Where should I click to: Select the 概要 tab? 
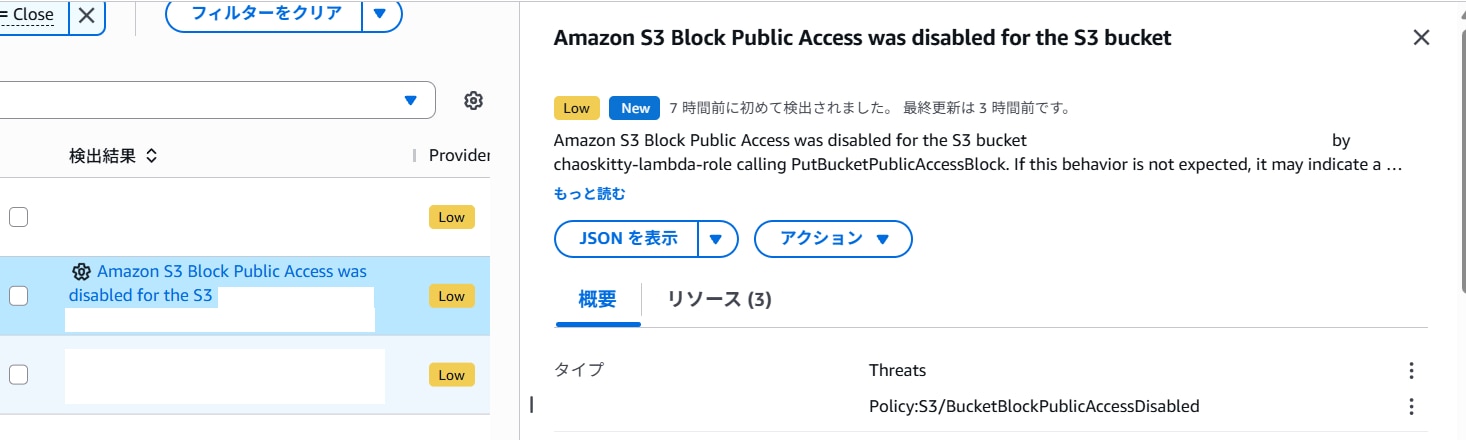[597, 299]
